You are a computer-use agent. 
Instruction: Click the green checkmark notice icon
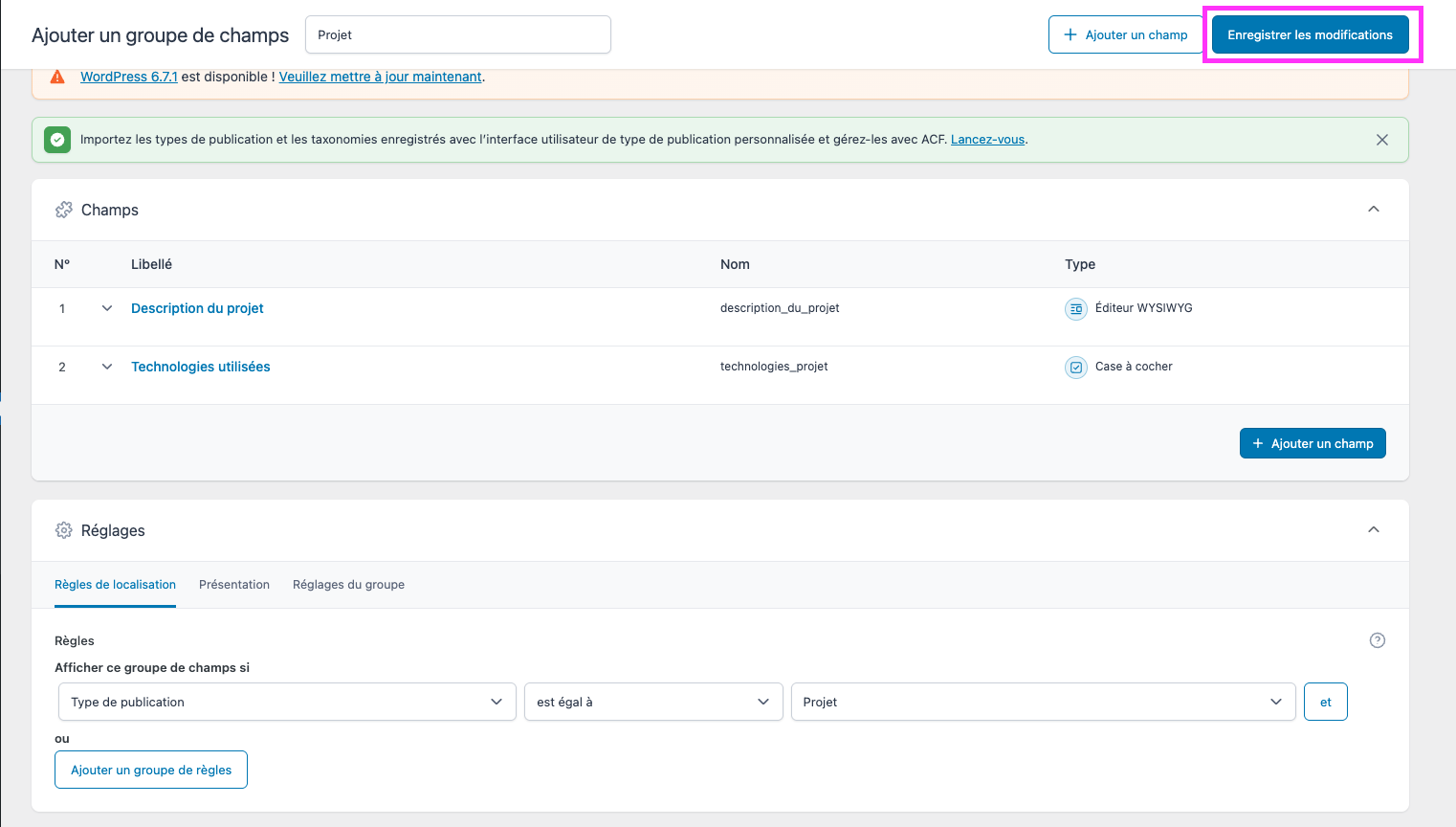57,140
